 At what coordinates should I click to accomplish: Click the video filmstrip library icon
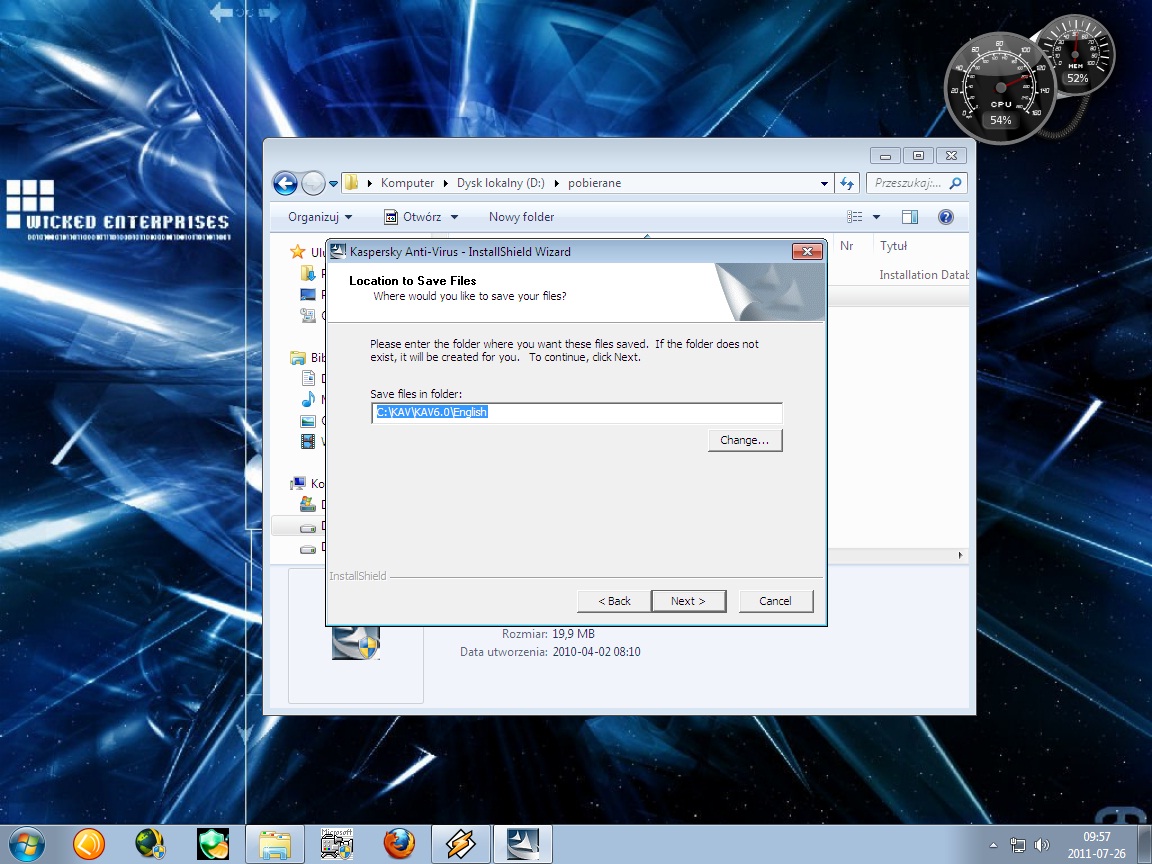click(x=309, y=442)
